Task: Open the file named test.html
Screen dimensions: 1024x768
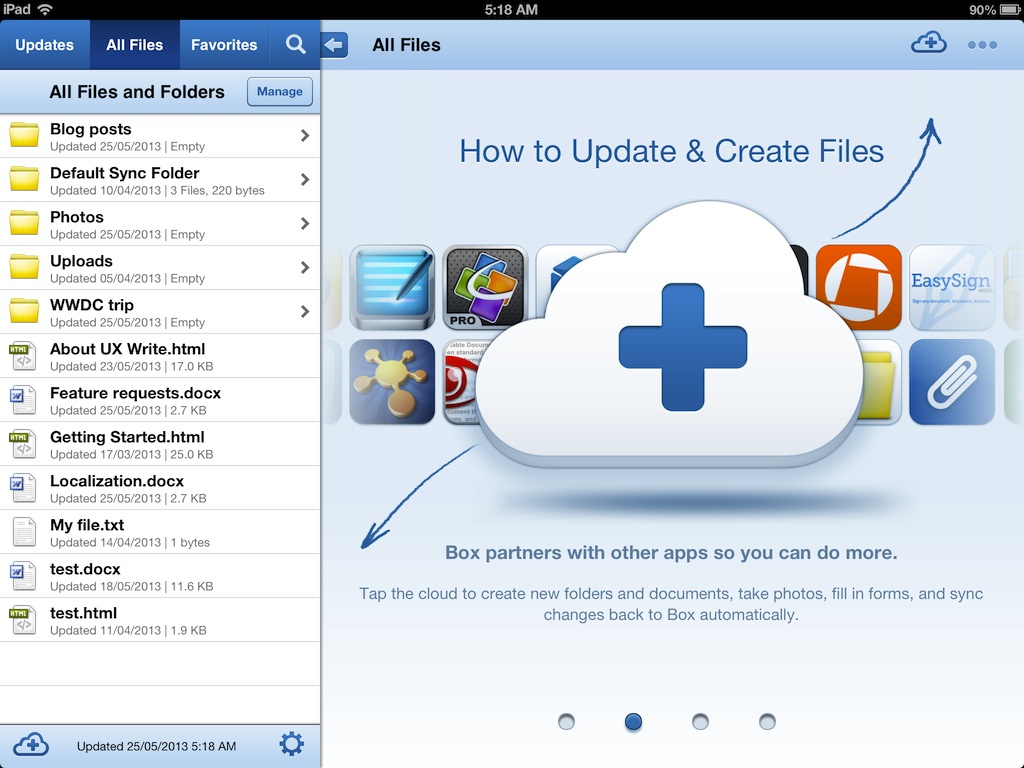Action: (160, 620)
